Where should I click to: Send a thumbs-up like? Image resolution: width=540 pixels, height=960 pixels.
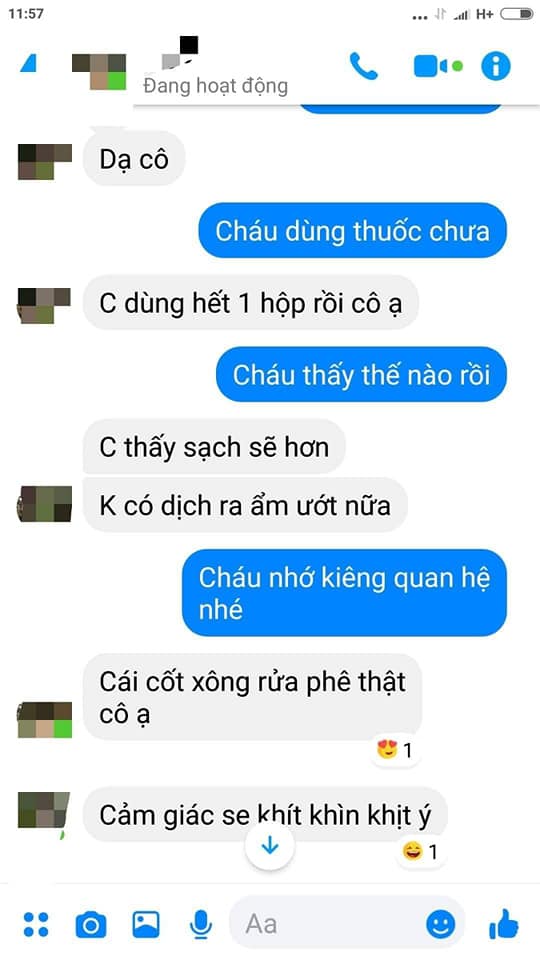(x=504, y=924)
